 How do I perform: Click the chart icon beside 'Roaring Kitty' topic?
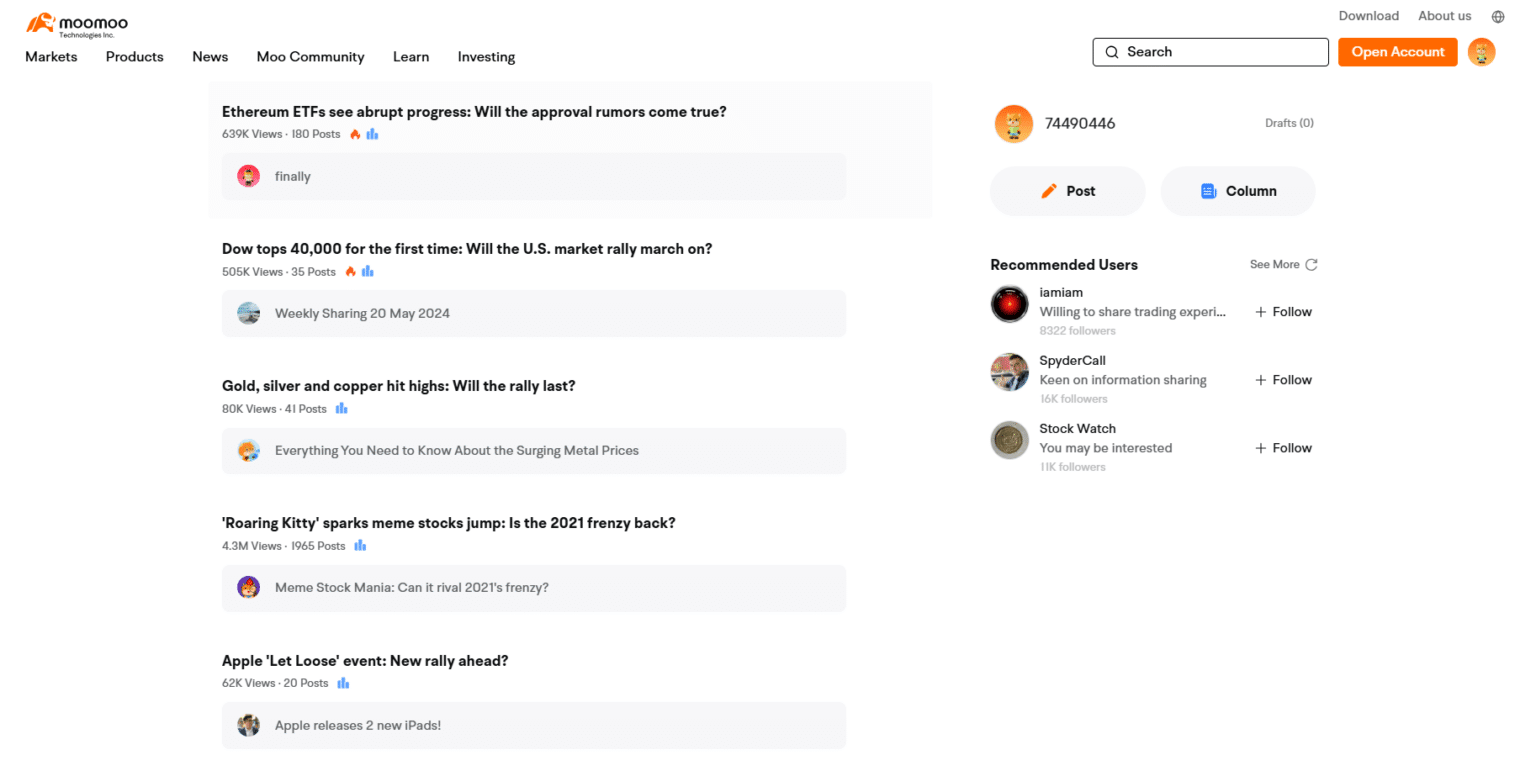(x=360, y=546)
